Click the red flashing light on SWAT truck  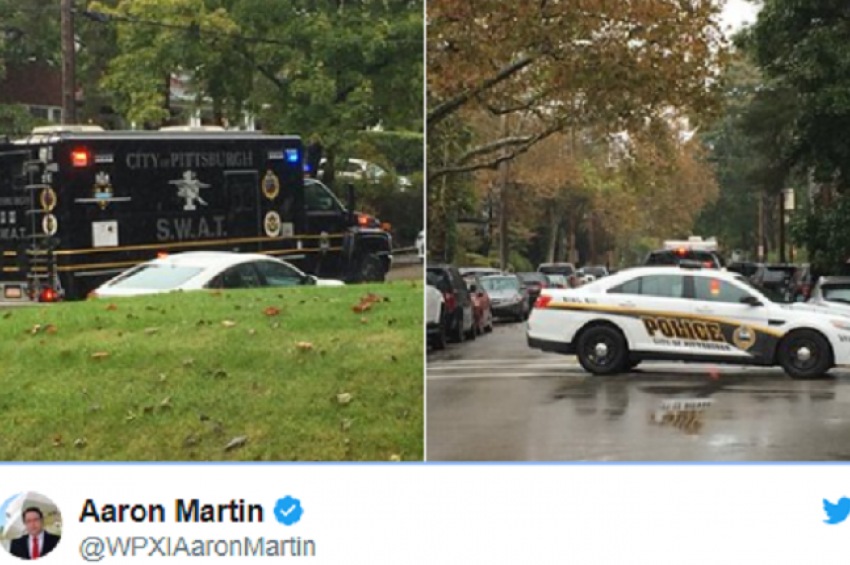click(80, 158)
